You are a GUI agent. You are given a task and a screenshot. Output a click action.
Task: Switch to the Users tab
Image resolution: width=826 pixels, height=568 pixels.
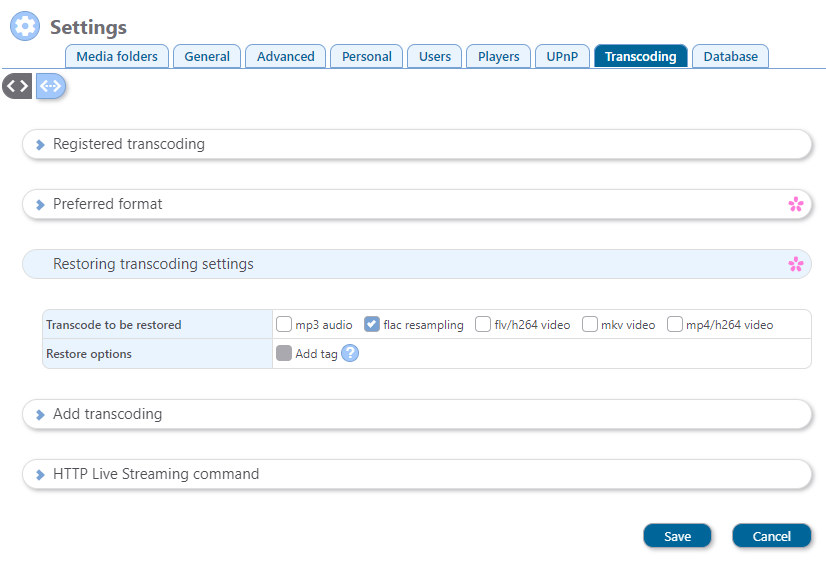click(435, 56)
